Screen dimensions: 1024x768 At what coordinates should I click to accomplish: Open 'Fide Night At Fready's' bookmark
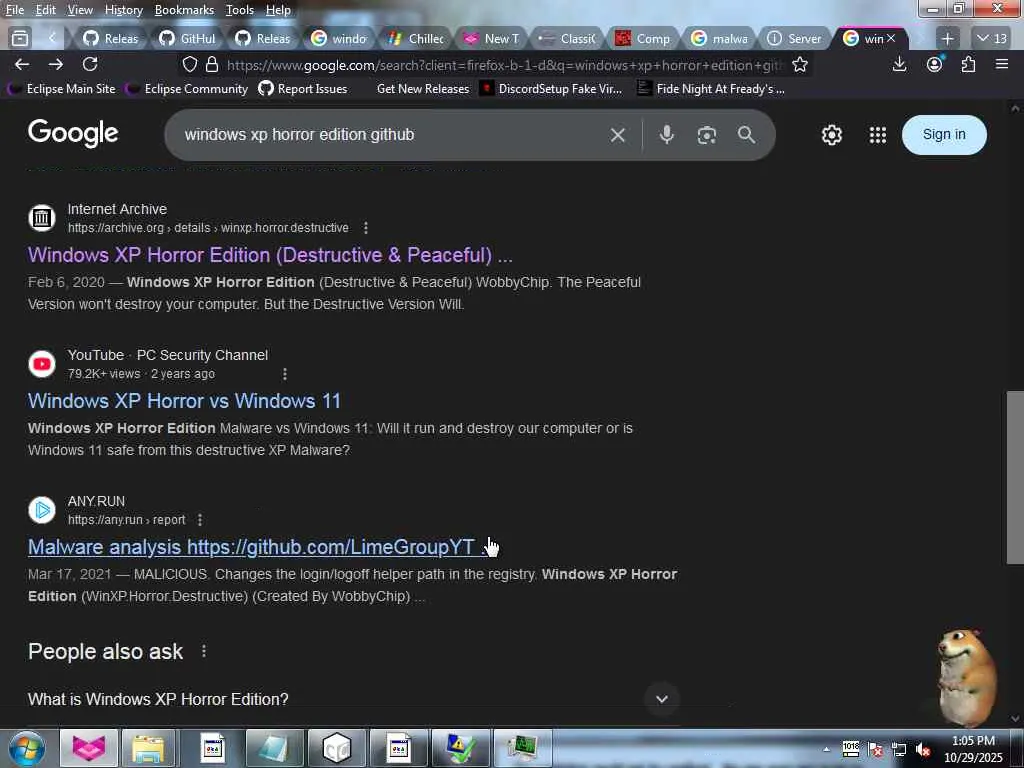click(x=711, y=88)
